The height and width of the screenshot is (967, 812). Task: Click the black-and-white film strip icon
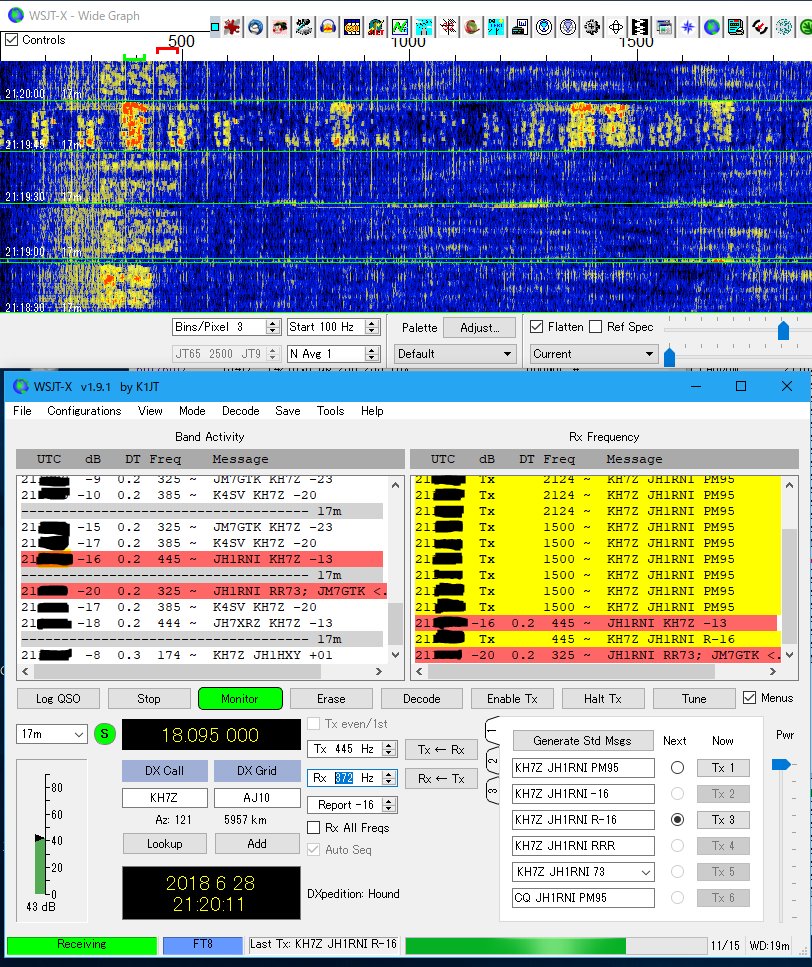point(640,27)
